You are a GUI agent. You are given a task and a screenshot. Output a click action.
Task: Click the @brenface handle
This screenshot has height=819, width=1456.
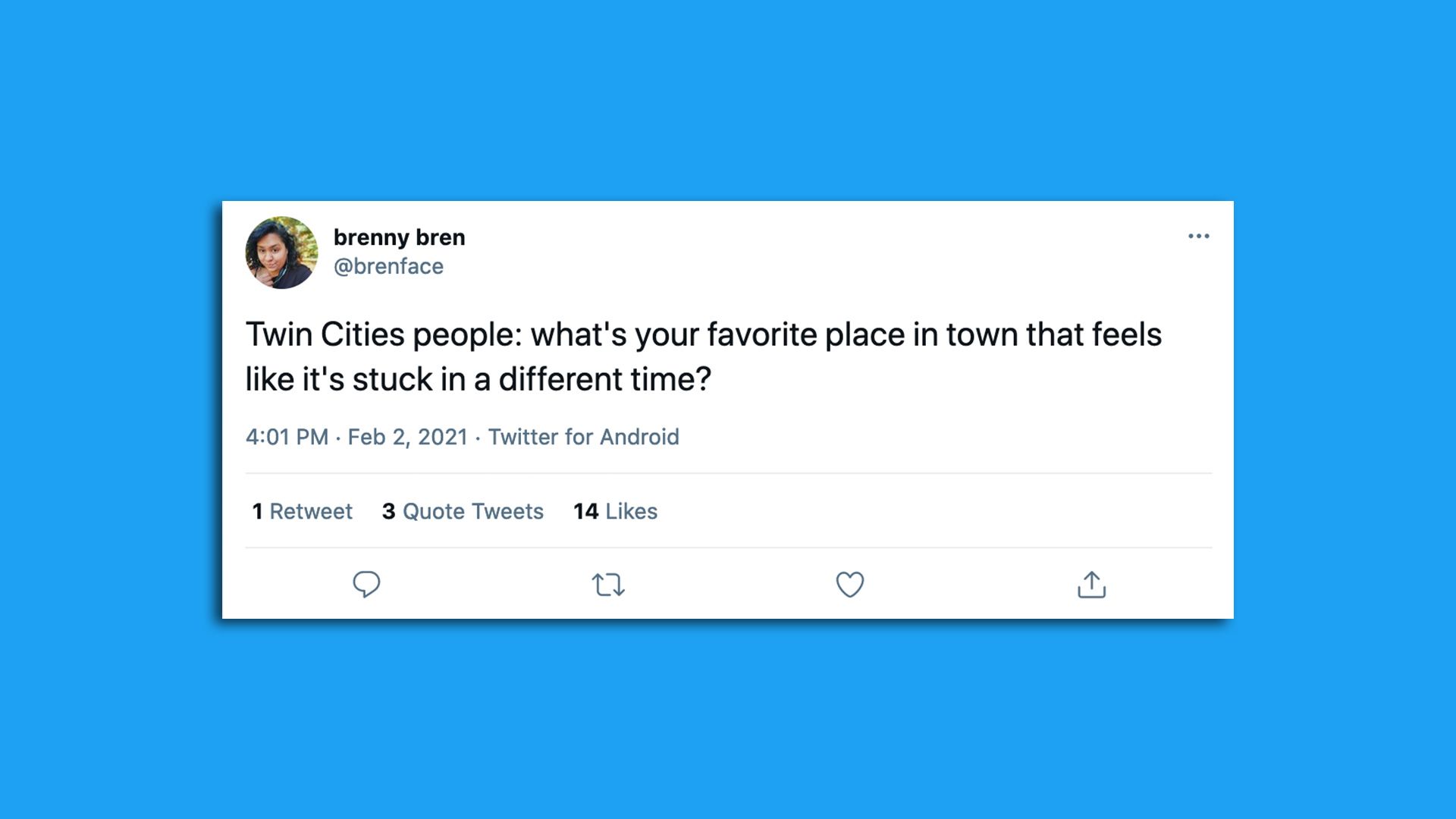pos(390,266)
